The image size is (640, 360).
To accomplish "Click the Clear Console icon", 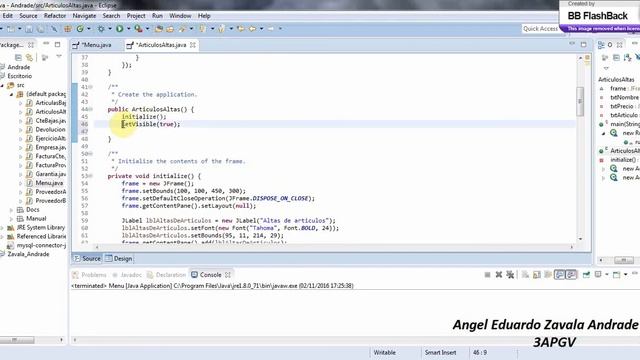I will point(525,275).
